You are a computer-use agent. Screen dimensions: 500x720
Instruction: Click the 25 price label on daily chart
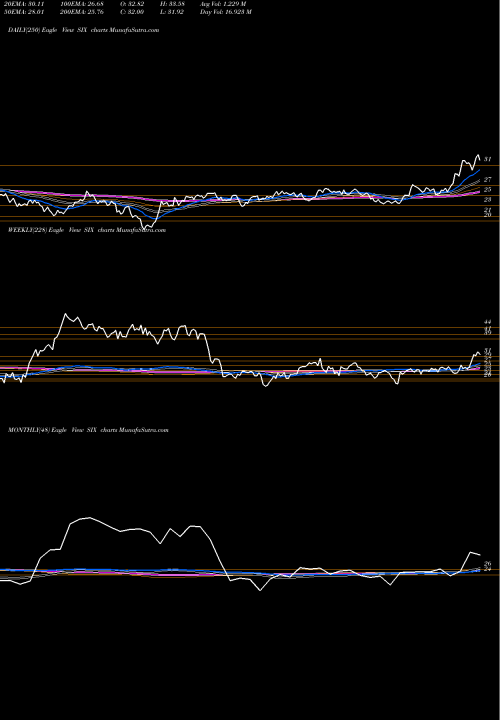click(x=488, y=189)
